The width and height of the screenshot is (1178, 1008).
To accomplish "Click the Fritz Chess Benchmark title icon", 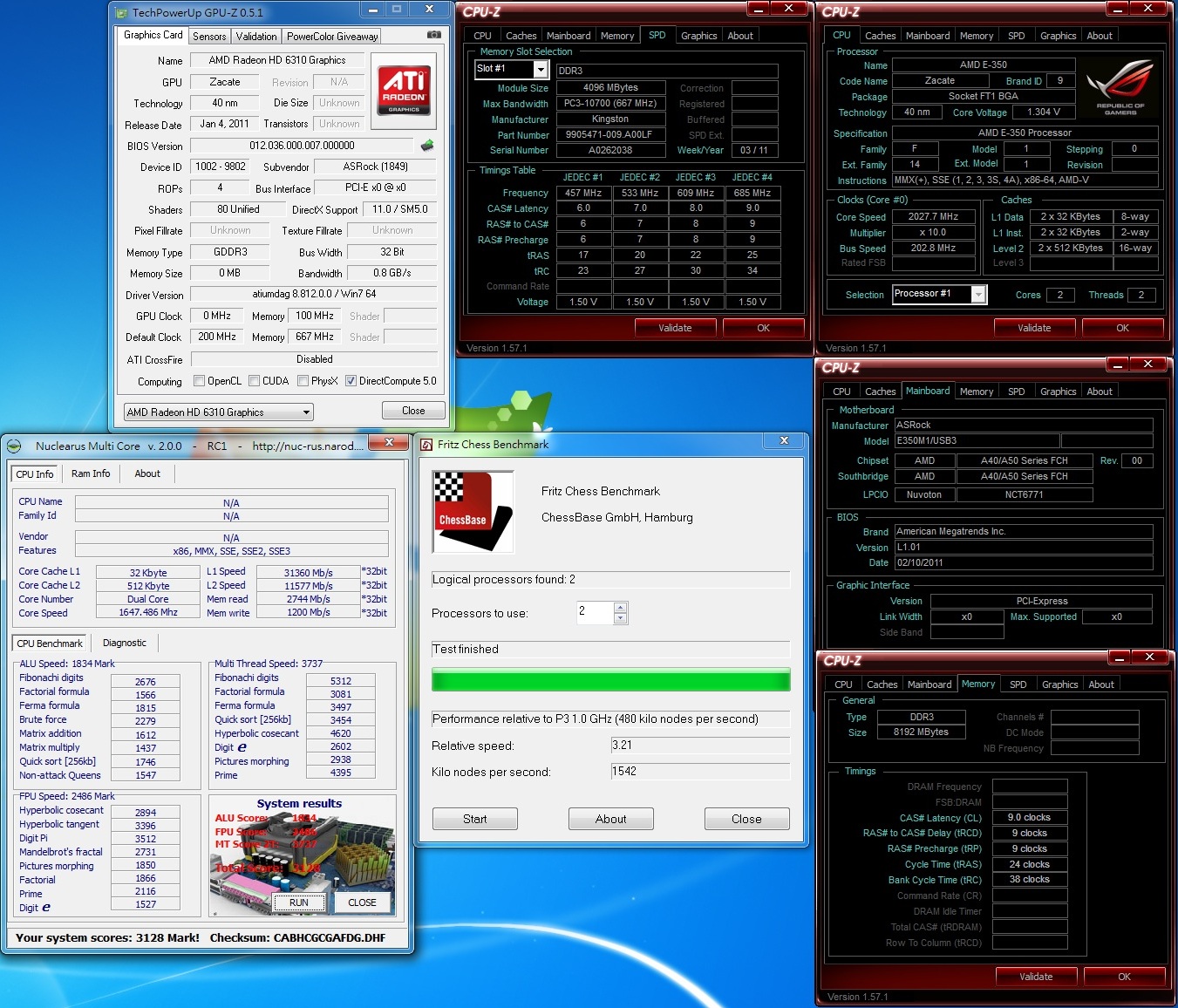I will point(426,445).
